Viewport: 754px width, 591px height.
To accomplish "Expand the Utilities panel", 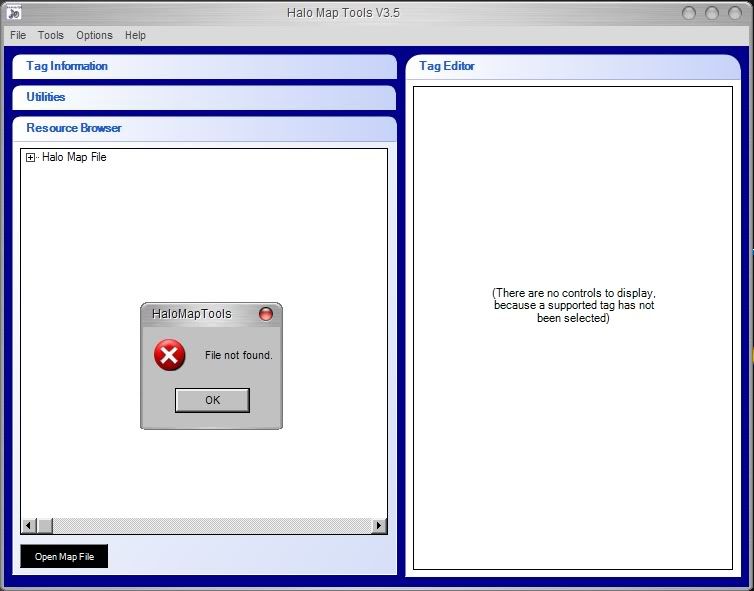I will click(204, 97).
